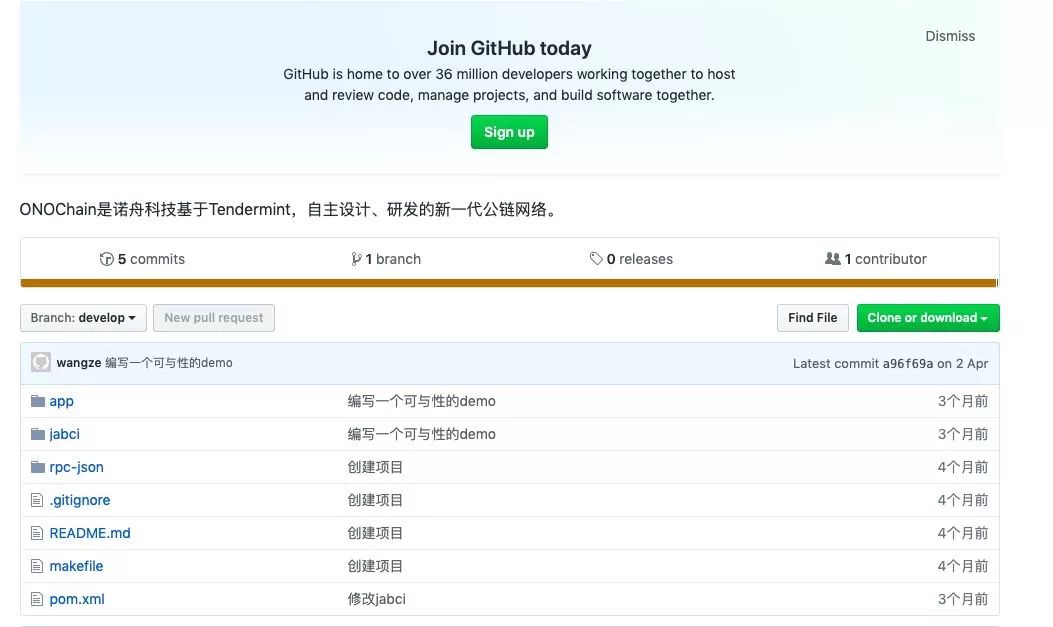Click the contributors people icon

(x=832, y=258)
